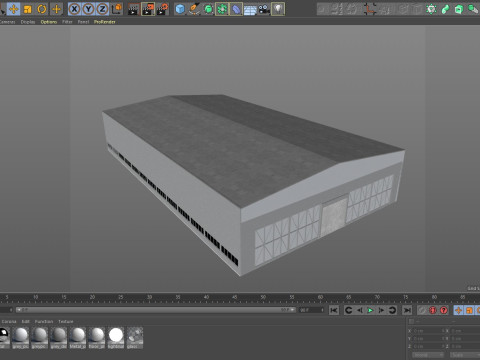Open the viewport Options menu

click(x=49, y=22)
